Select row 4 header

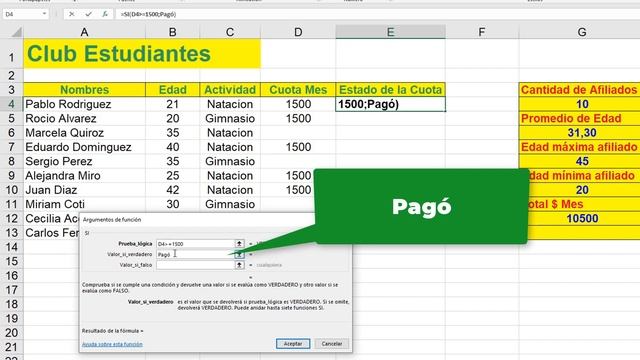tap(11, 104)
